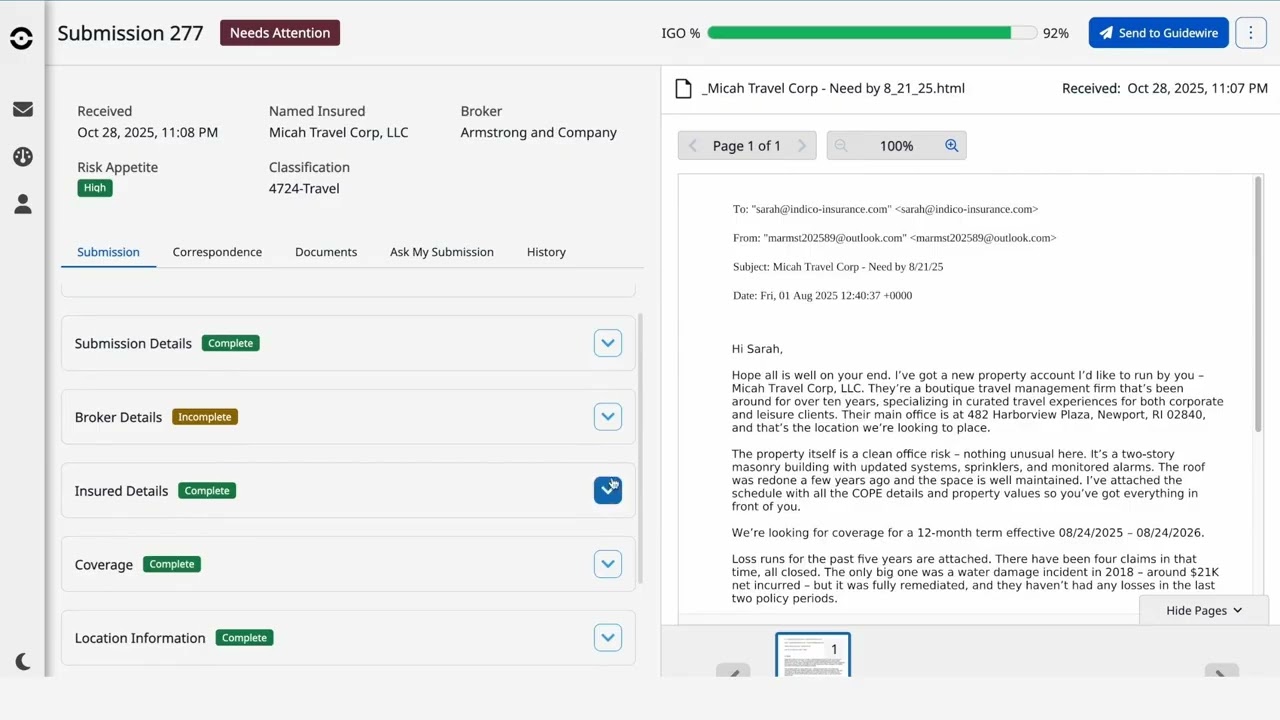Click the 4724-Travel classification value
The width and height of the screenshot is (1280, 720).
click(304, 188)
